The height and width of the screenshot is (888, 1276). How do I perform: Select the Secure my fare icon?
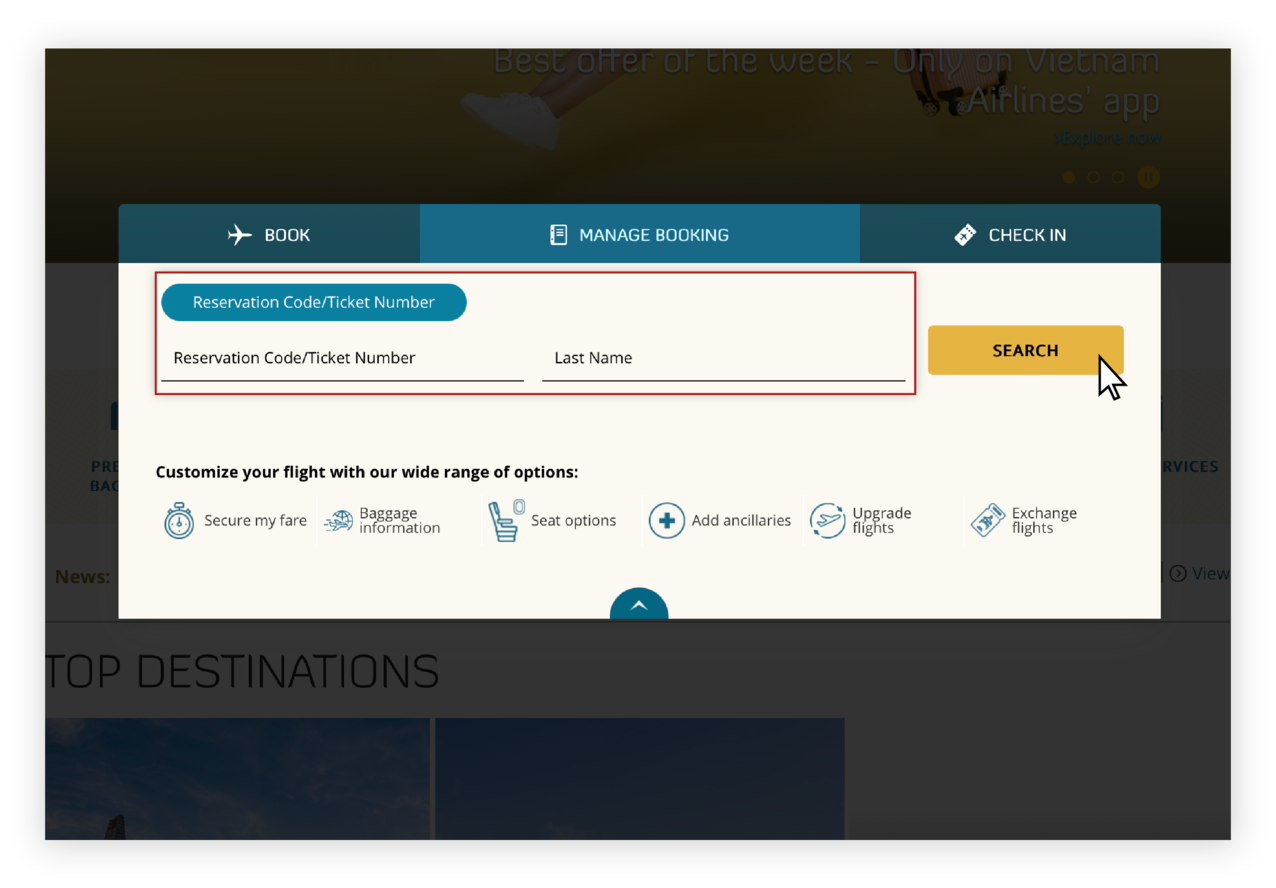click(x=180, y=520)
